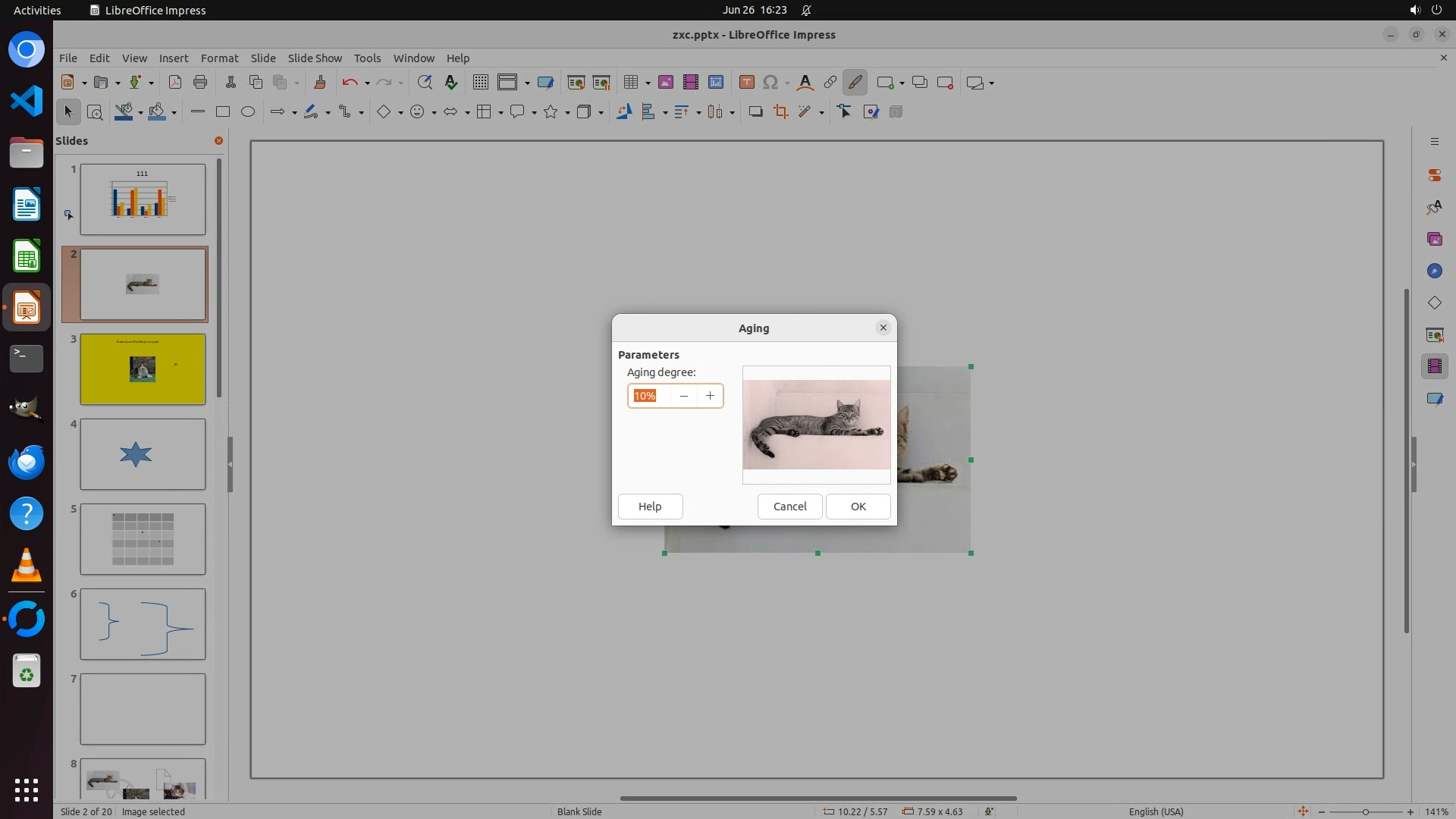Click the Insert Text Box icon
The width and height of the screenshot is (1456, 819).
746,83
